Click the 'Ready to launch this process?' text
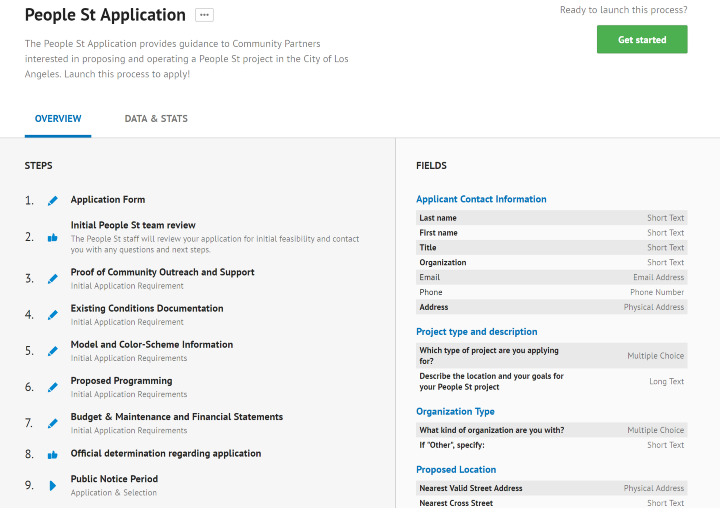Image resolution: width=720 pixels, height=508 pixels. point(624,10)
